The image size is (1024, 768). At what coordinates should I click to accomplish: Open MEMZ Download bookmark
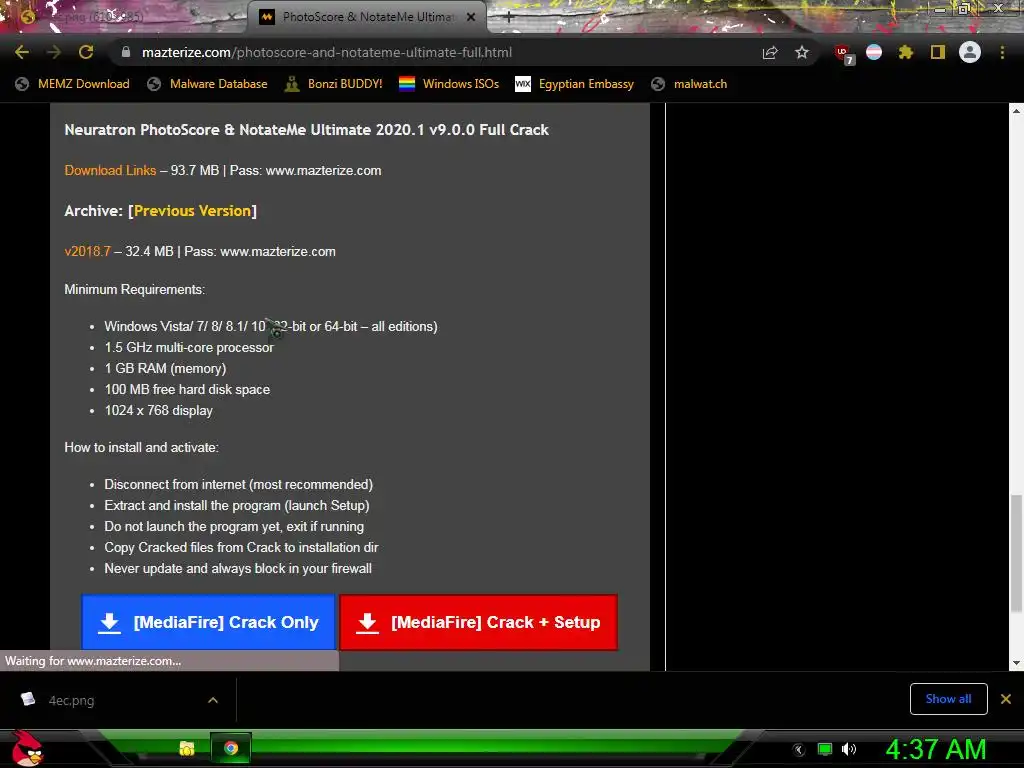(72, 84)
